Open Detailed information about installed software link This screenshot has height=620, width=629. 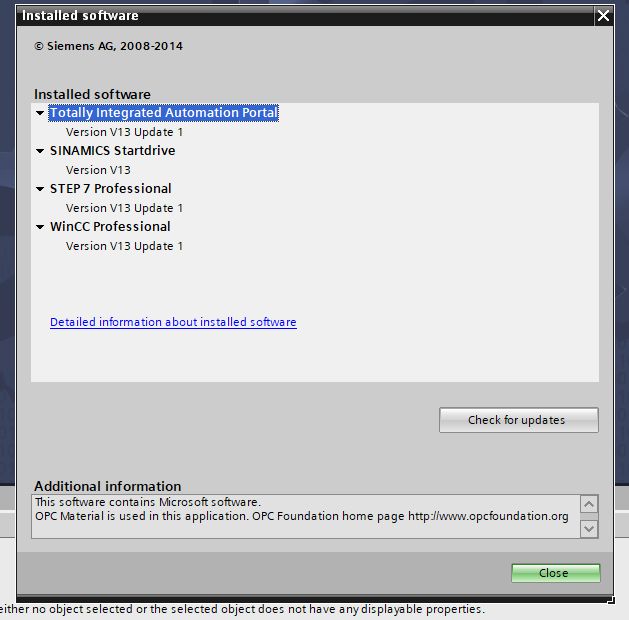[173, 322]
